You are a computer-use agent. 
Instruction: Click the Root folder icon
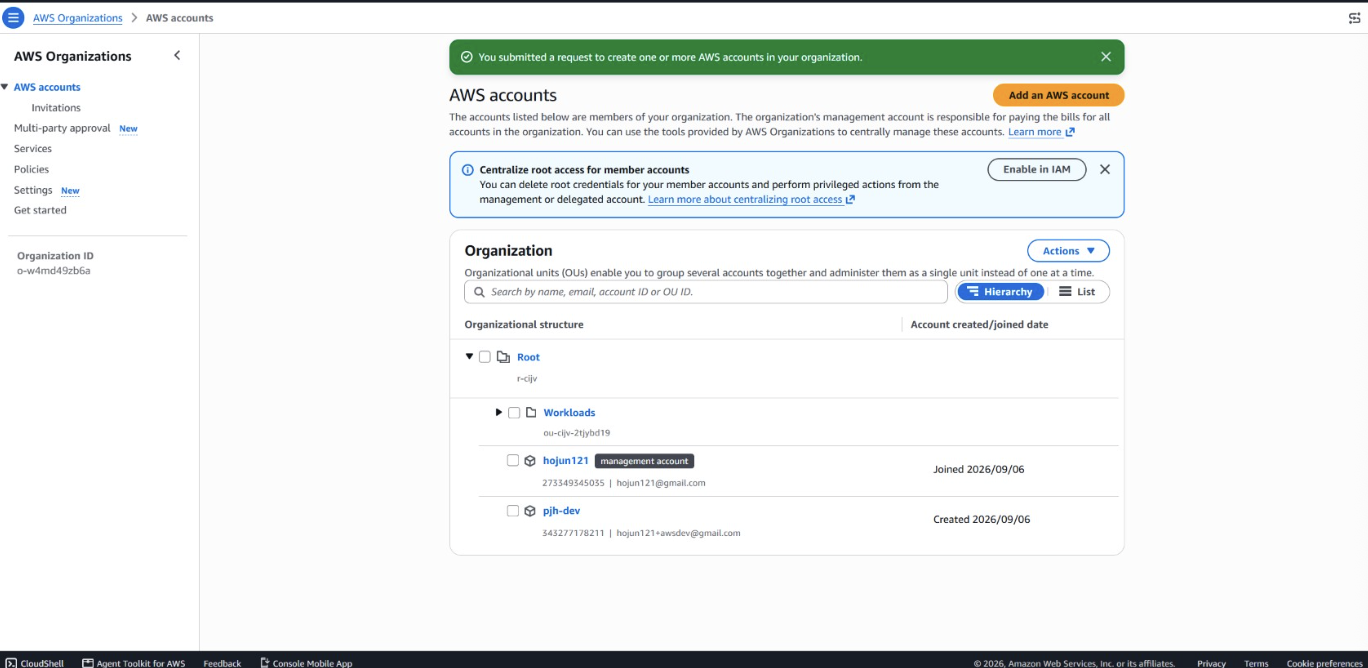pyautogui.click(x=503, y=357)
